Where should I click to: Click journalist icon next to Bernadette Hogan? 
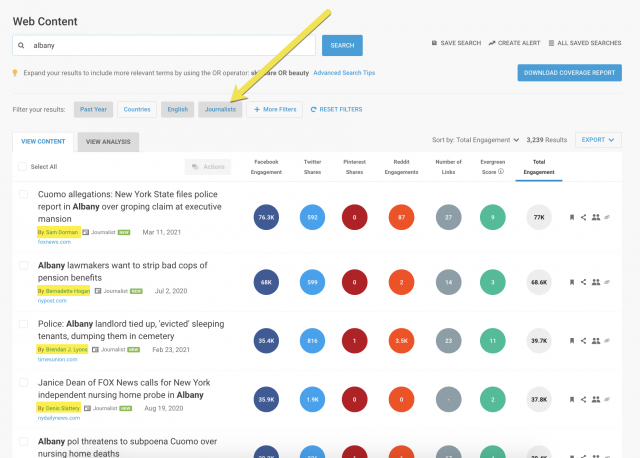[x=98, y=291]
